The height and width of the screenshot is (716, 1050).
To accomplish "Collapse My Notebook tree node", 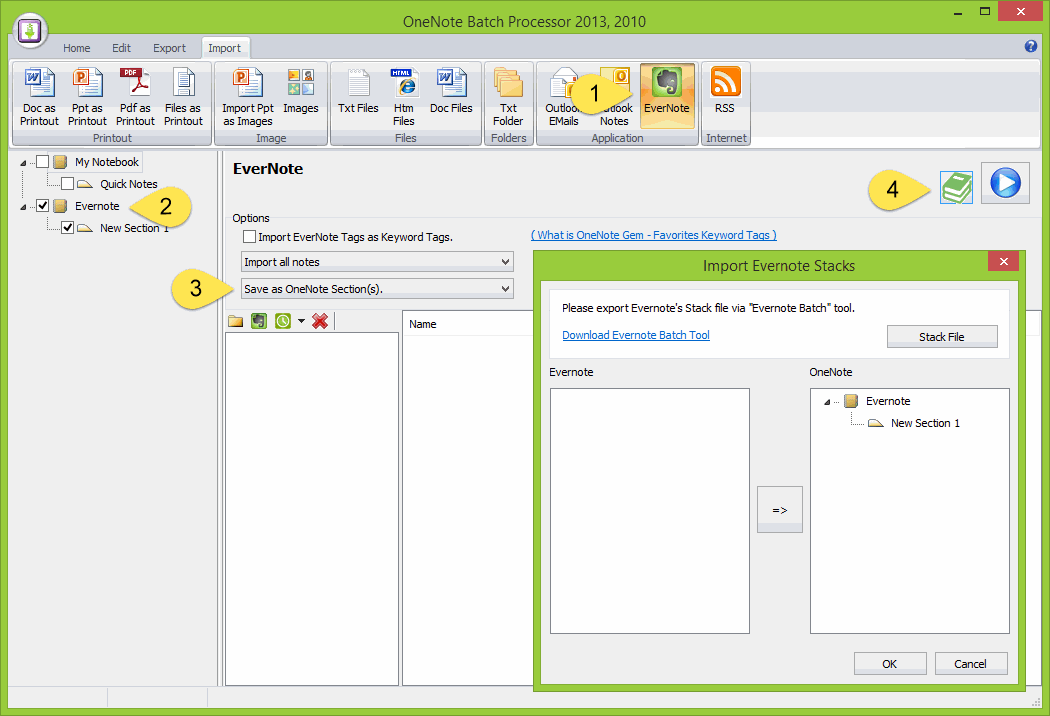I will click(x=23, y=163).
